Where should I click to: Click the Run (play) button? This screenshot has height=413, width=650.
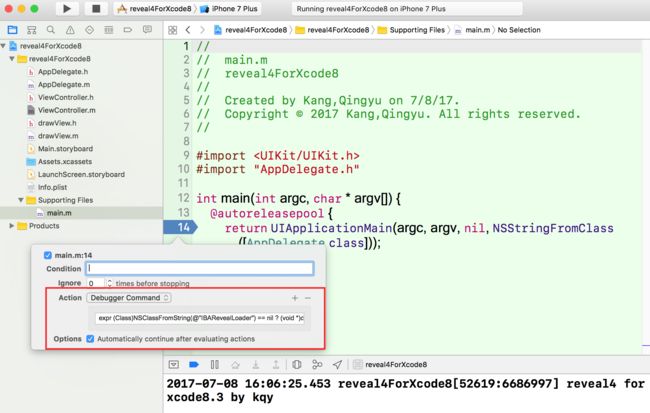click(x=67, y=8)
